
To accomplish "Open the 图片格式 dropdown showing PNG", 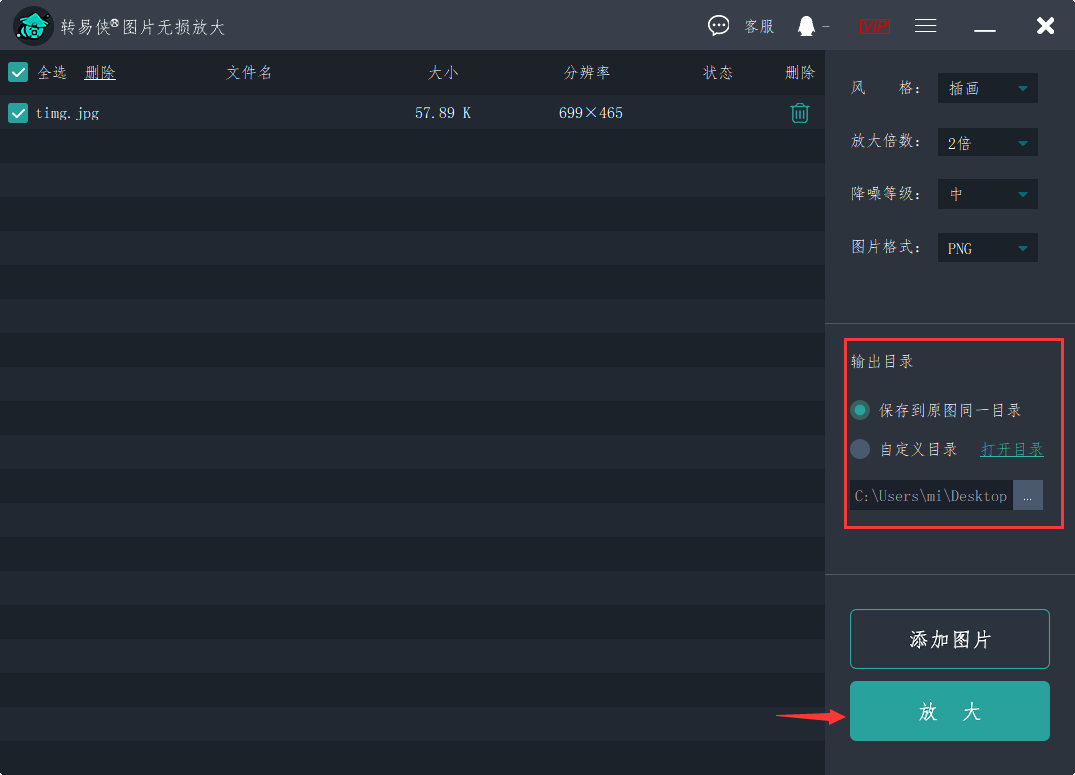I will (987, 248).
